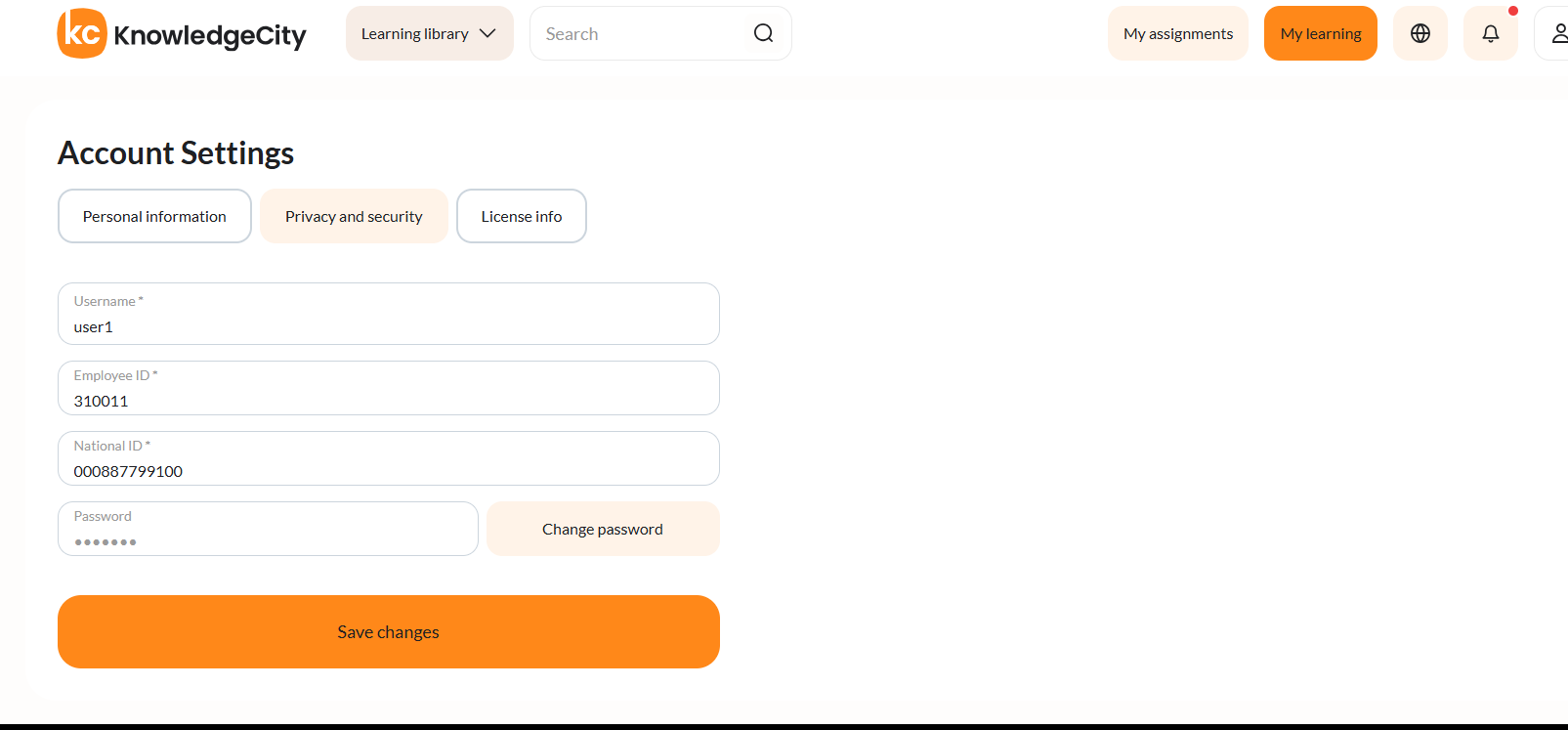Switch to the Personal information tab
Screen dimensions: 1568x730
click(154, 216)
